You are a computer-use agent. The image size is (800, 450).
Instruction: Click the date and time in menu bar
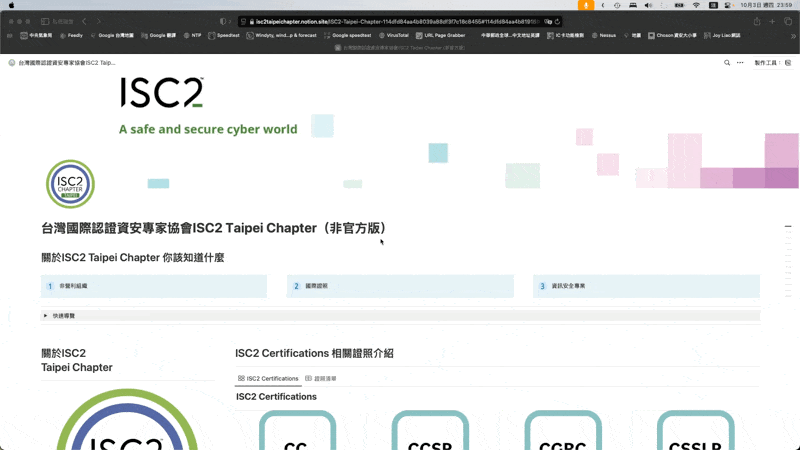tap(766, 5)
